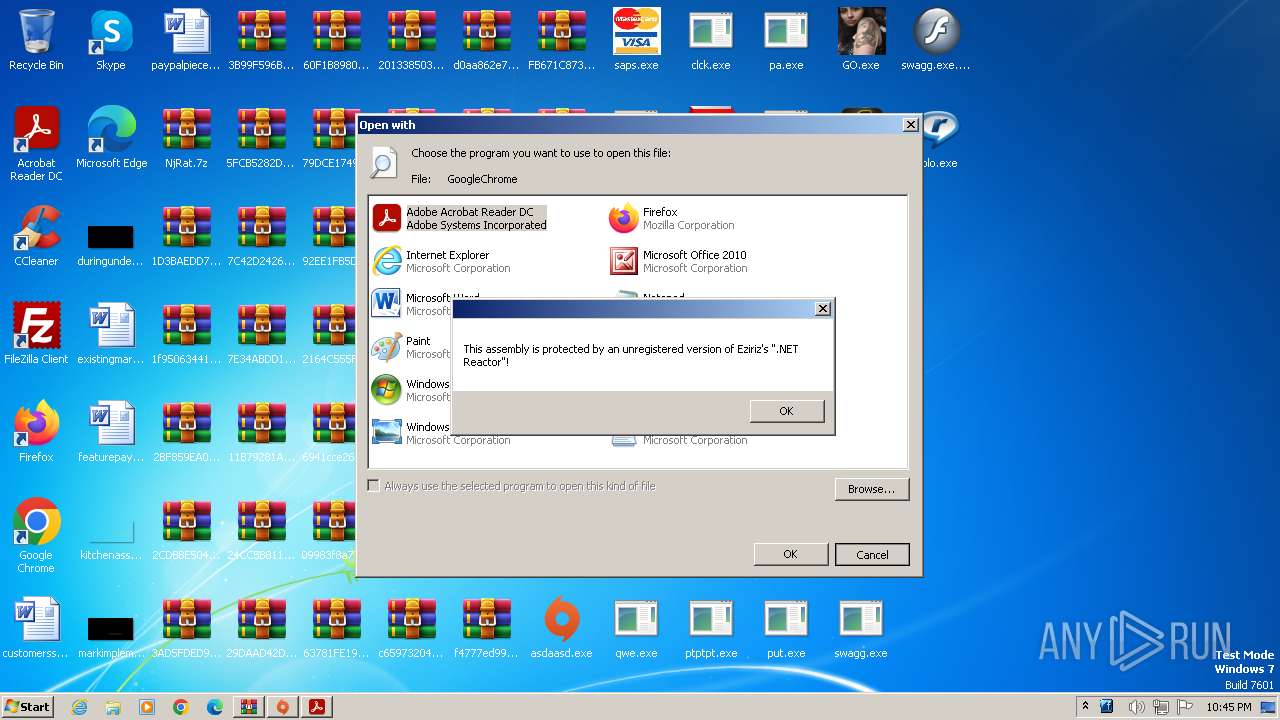Choose Internet Explorer in program list
The image size is (1280, 720).
pos(442,261)
